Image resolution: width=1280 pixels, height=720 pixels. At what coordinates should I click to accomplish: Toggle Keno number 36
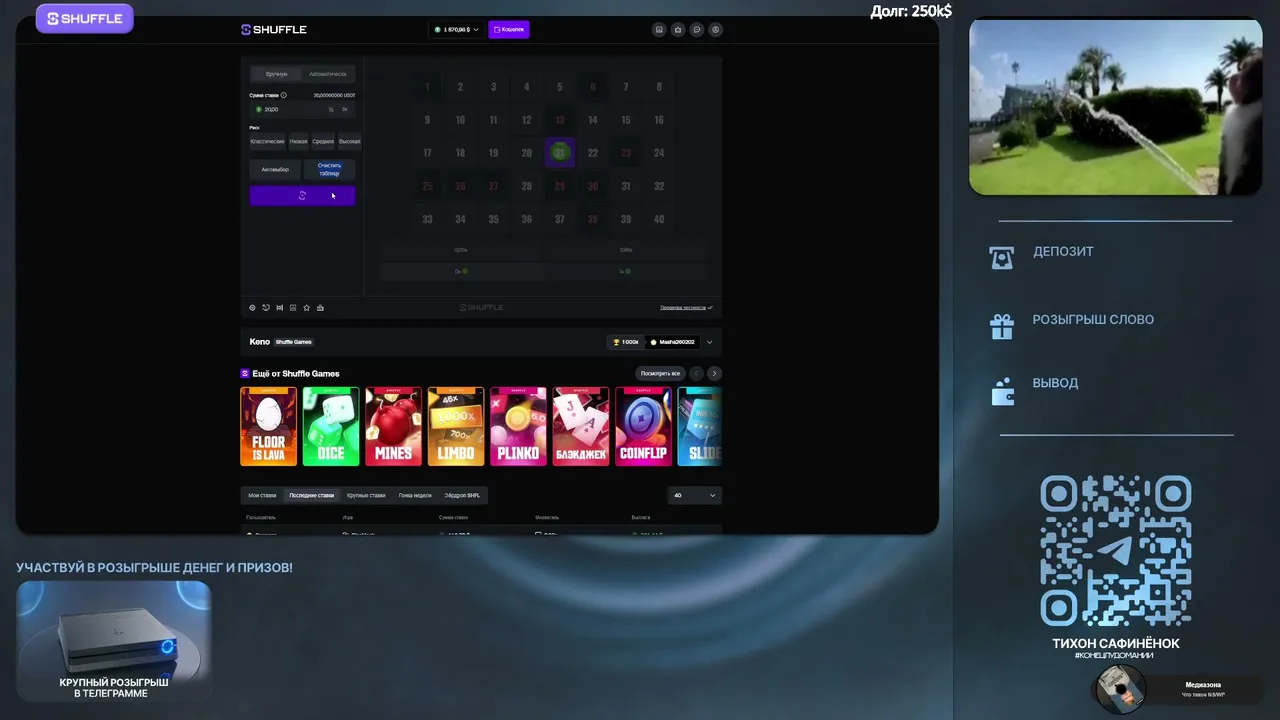tap(527, 219)
